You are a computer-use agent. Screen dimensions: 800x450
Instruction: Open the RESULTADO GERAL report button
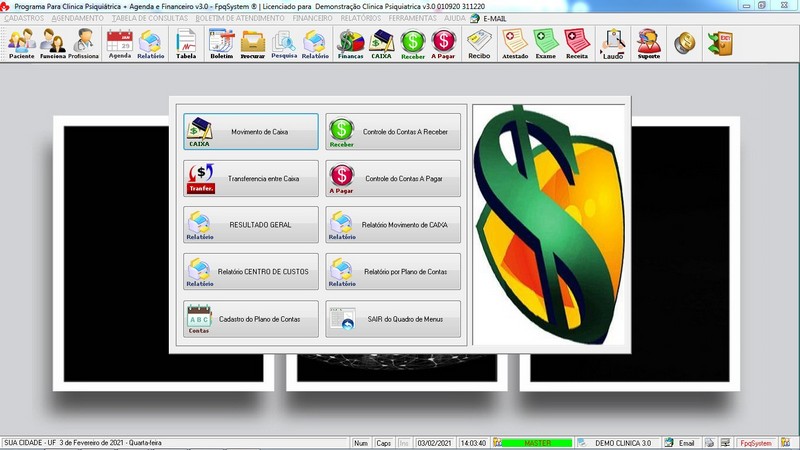coord(251,225)
